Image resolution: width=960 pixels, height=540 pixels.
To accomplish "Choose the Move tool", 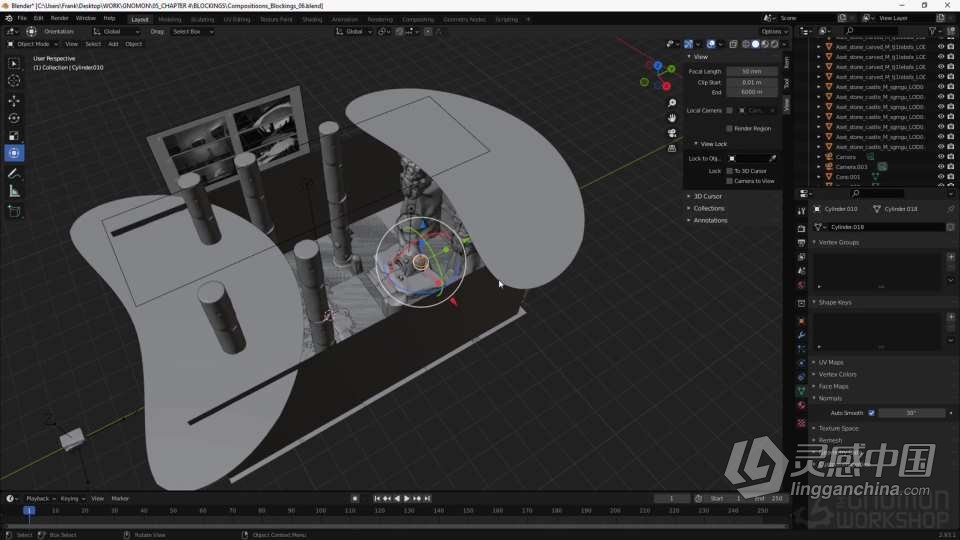I will (x=14, y=100).
